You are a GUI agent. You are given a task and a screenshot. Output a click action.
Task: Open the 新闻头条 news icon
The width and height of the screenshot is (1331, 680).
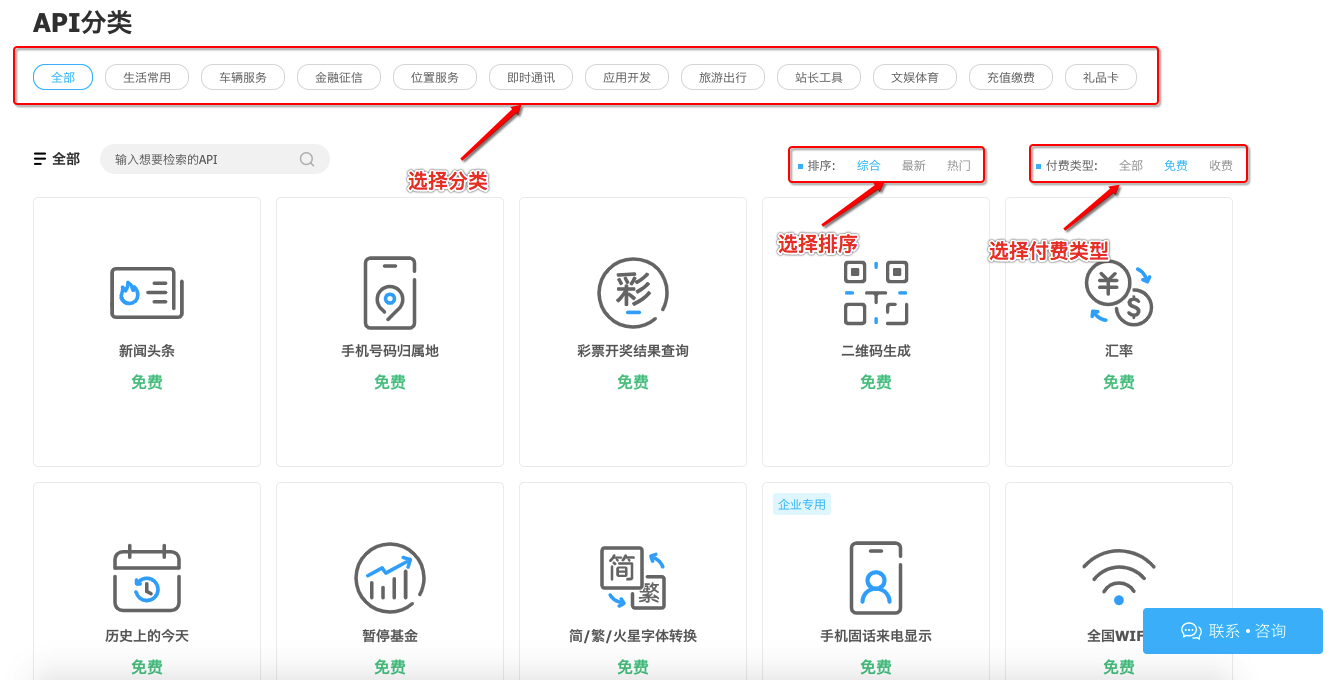147,293
